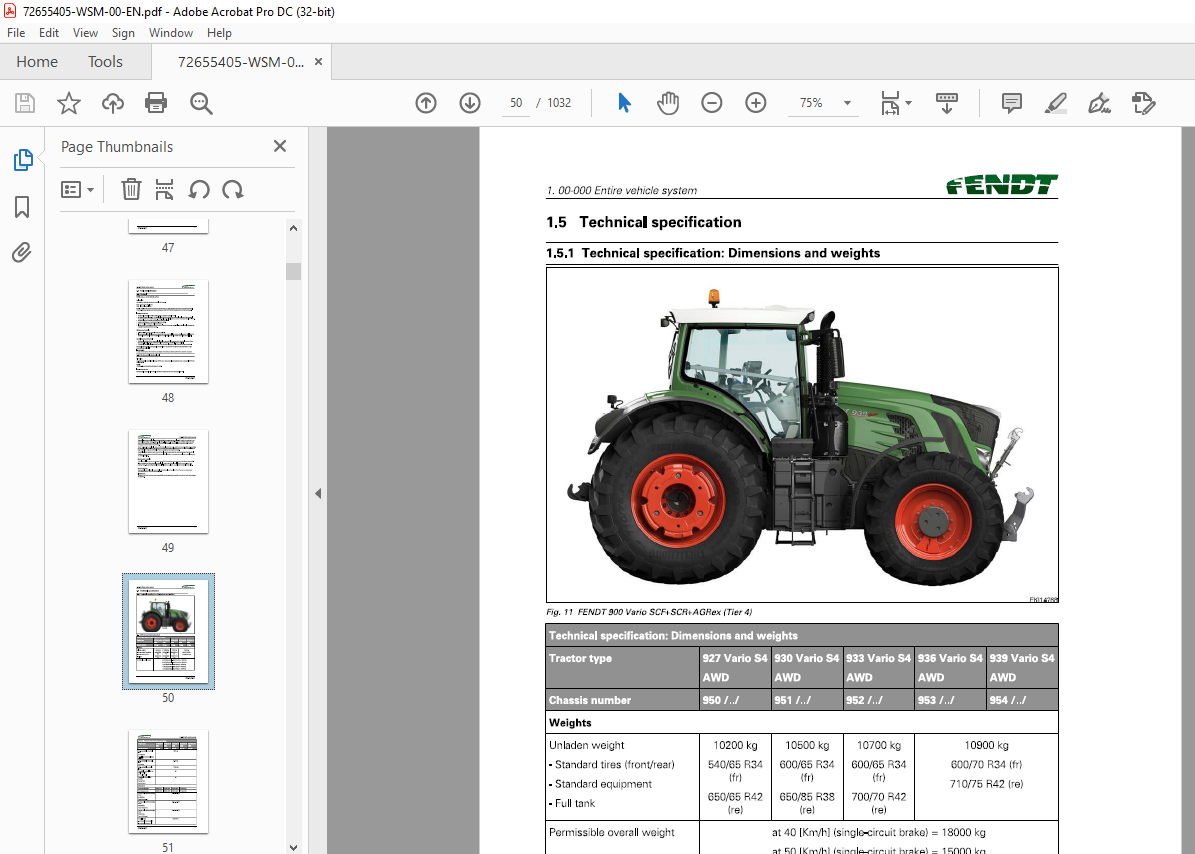This screenshot has width=1195, height=854.
Task: Open the Find text magnifier icon
Action: pyautogui.click(x=201, y=103)
